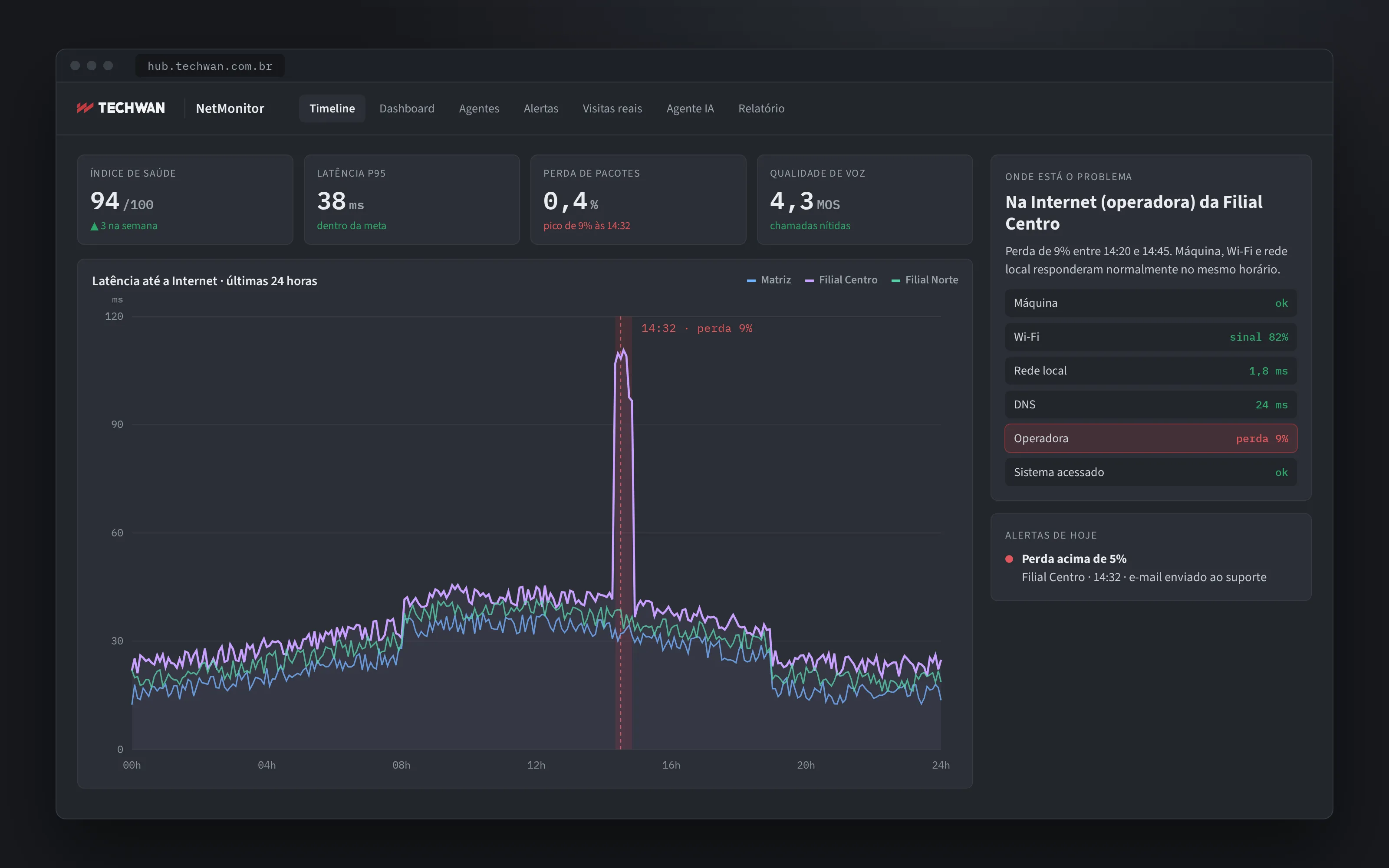The height and width of the screenshot is (868, 1389).
Task: Click the 'sinal 82%' Wi-Fi value
Action: coord(1258,337)
